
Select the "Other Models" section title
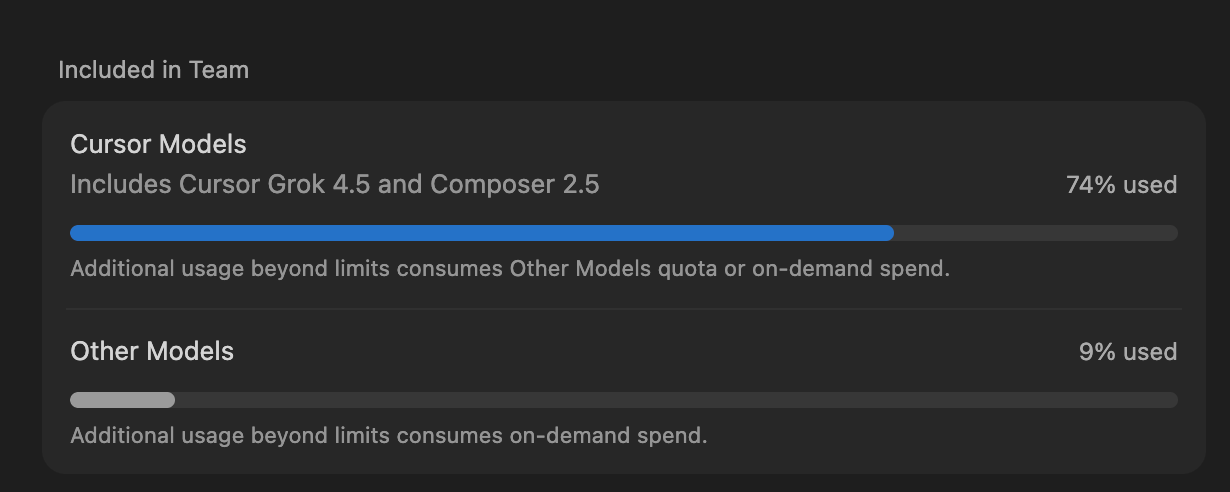pos(152,351)
